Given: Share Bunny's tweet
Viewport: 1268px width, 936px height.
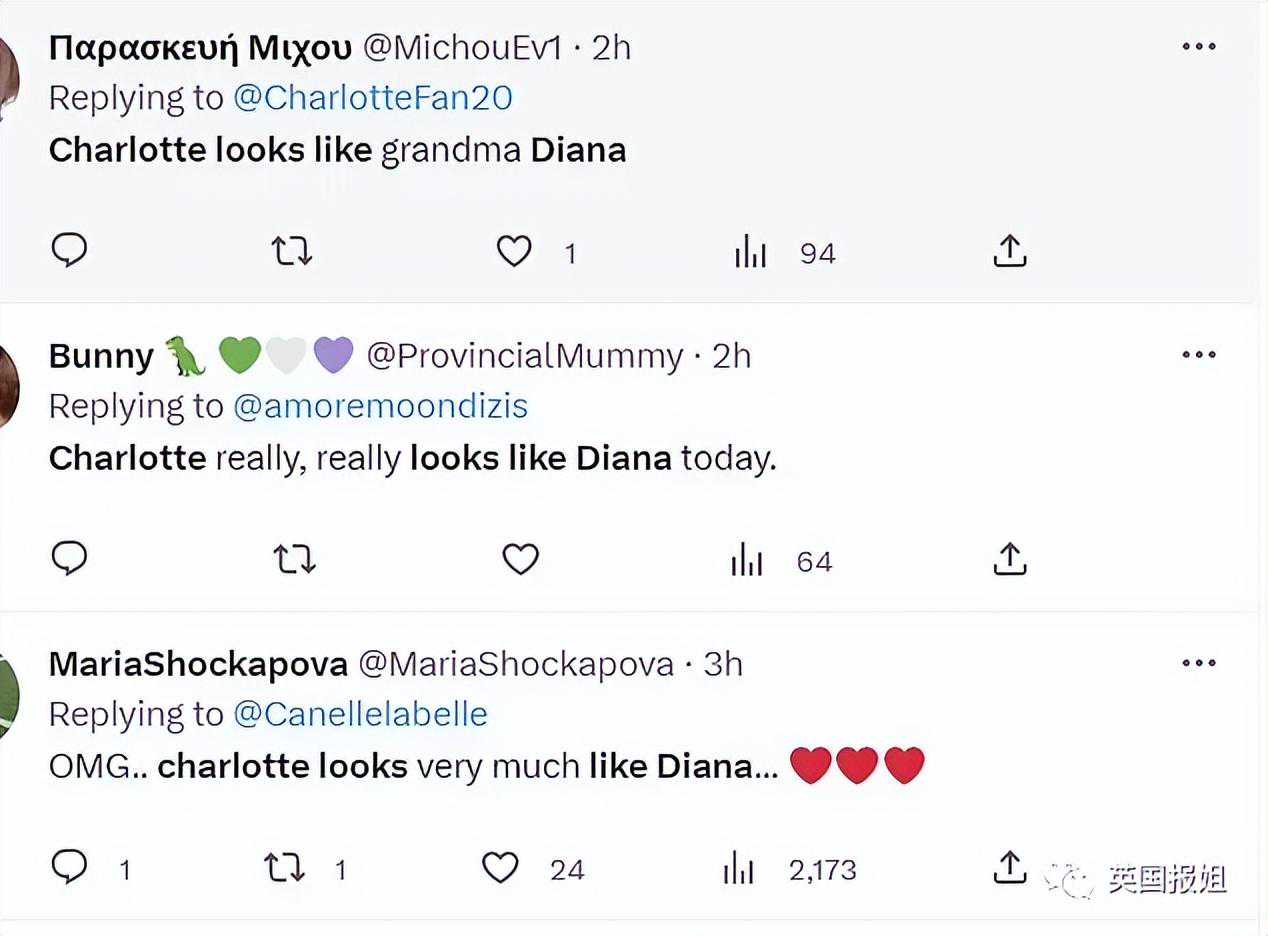Looking at the screenshot, I should pos(1010,559).
